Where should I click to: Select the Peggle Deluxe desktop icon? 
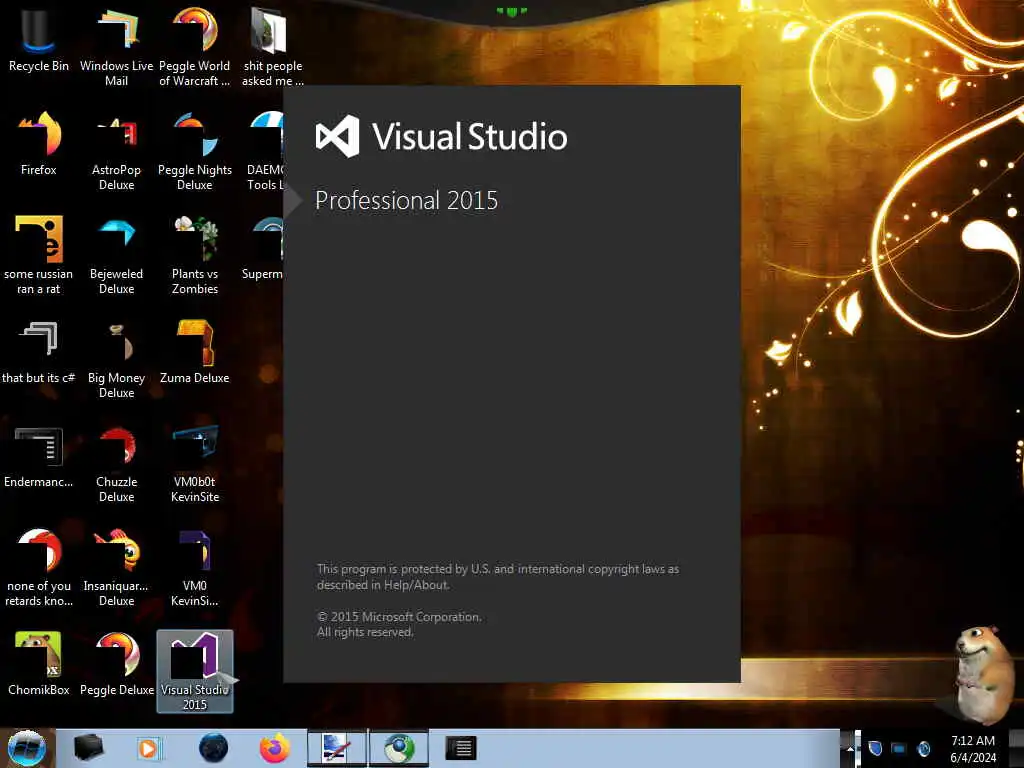116,664
